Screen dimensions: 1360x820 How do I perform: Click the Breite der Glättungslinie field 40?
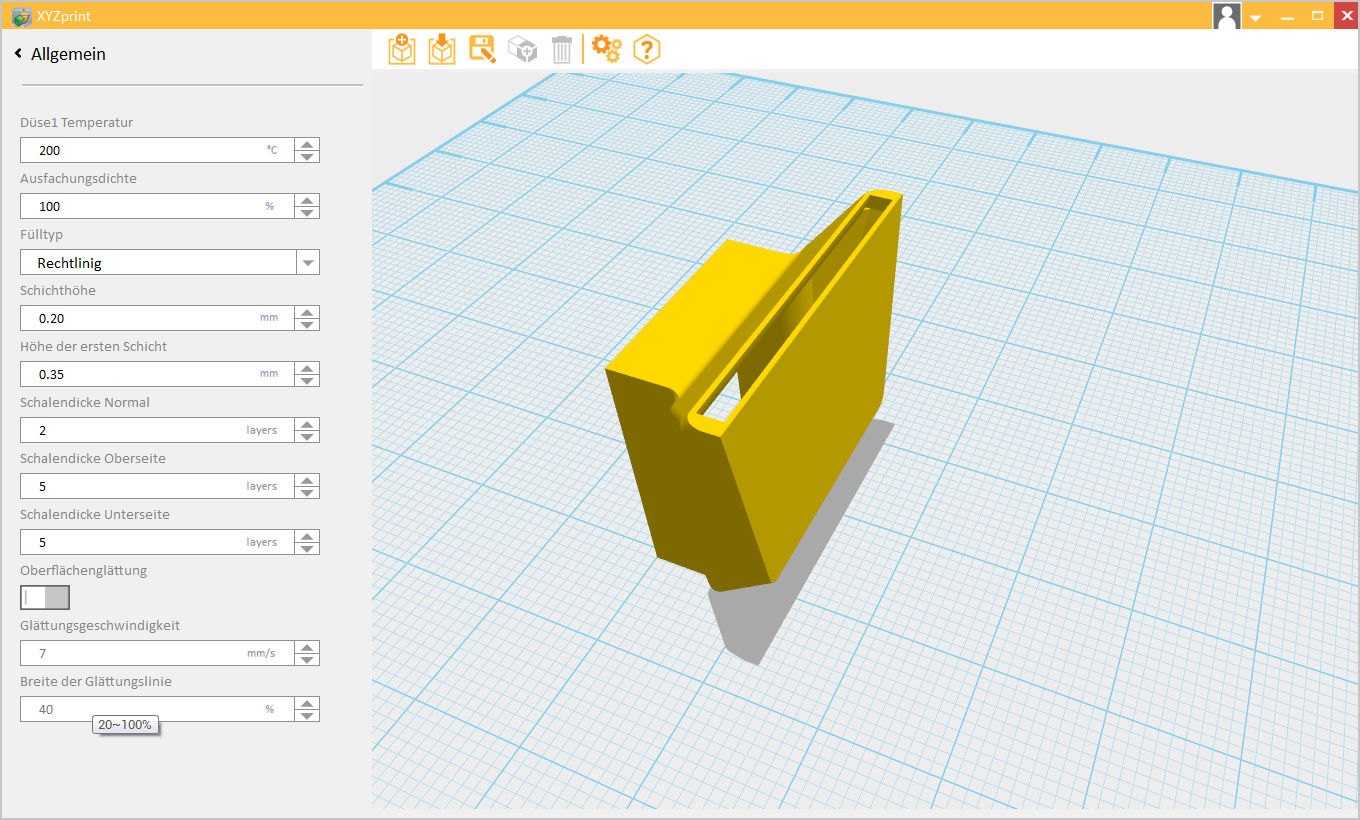pyautogui.click(x=158, y=709)
